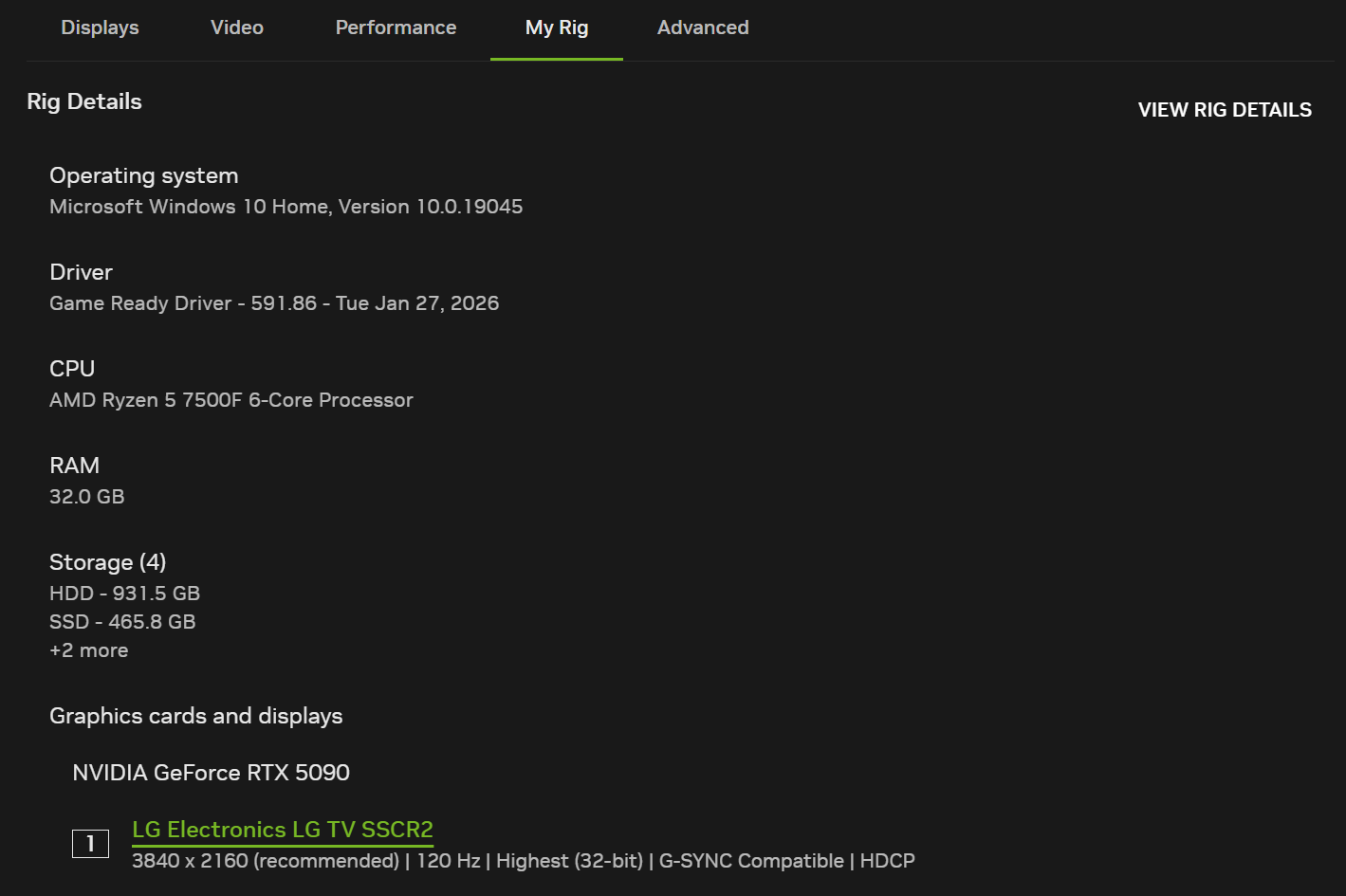Select the HDD - 931.5 GB entry
This screenshot has width=1346, height=896.
(x=125, y=594)
